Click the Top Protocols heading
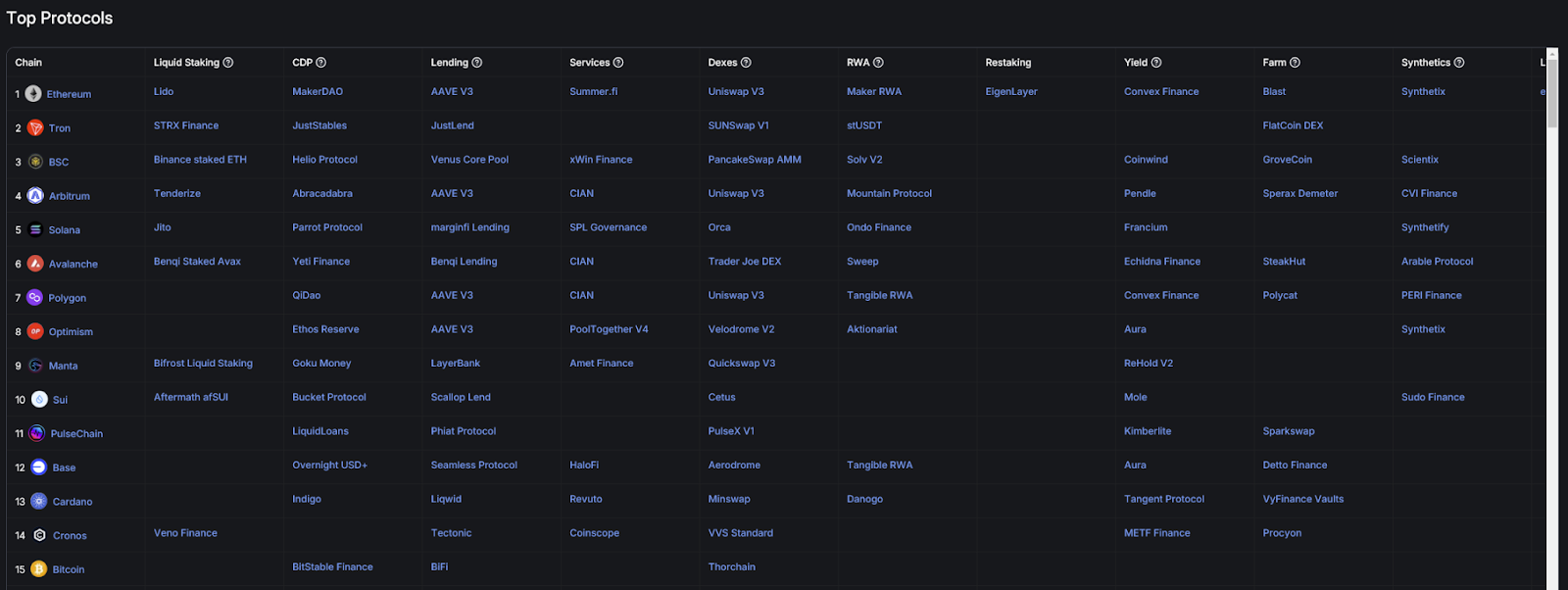The image size is (1568, 590). coord(60,18)
